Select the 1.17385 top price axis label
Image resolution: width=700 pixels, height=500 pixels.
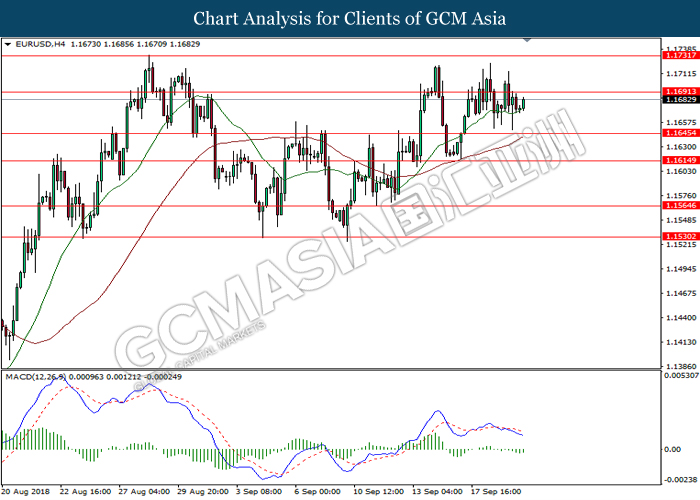679,48
